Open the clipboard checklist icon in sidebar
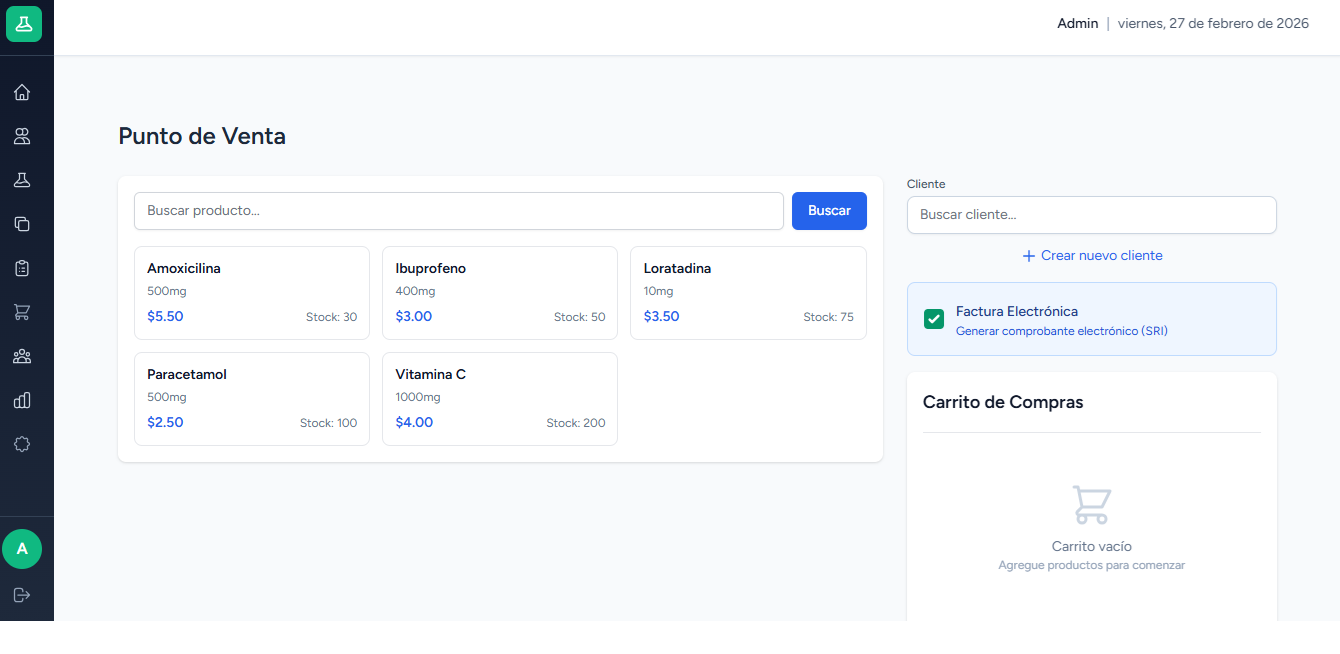 [x=22, y=268]
